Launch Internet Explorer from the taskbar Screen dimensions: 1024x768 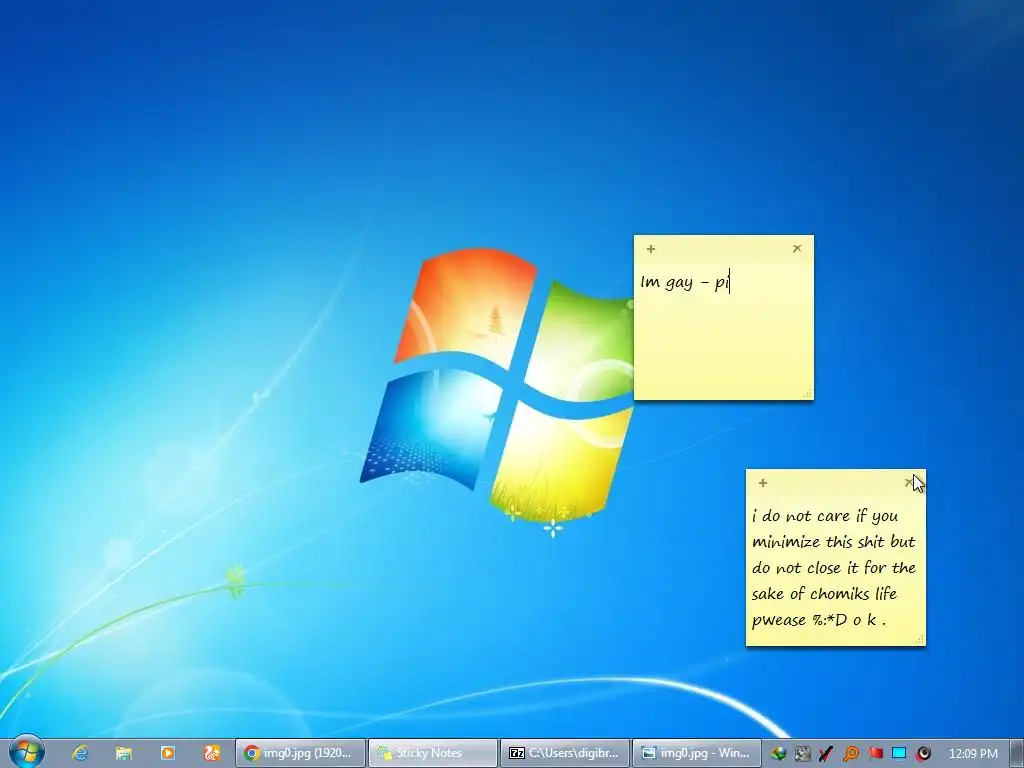click(x=80, y=753)
